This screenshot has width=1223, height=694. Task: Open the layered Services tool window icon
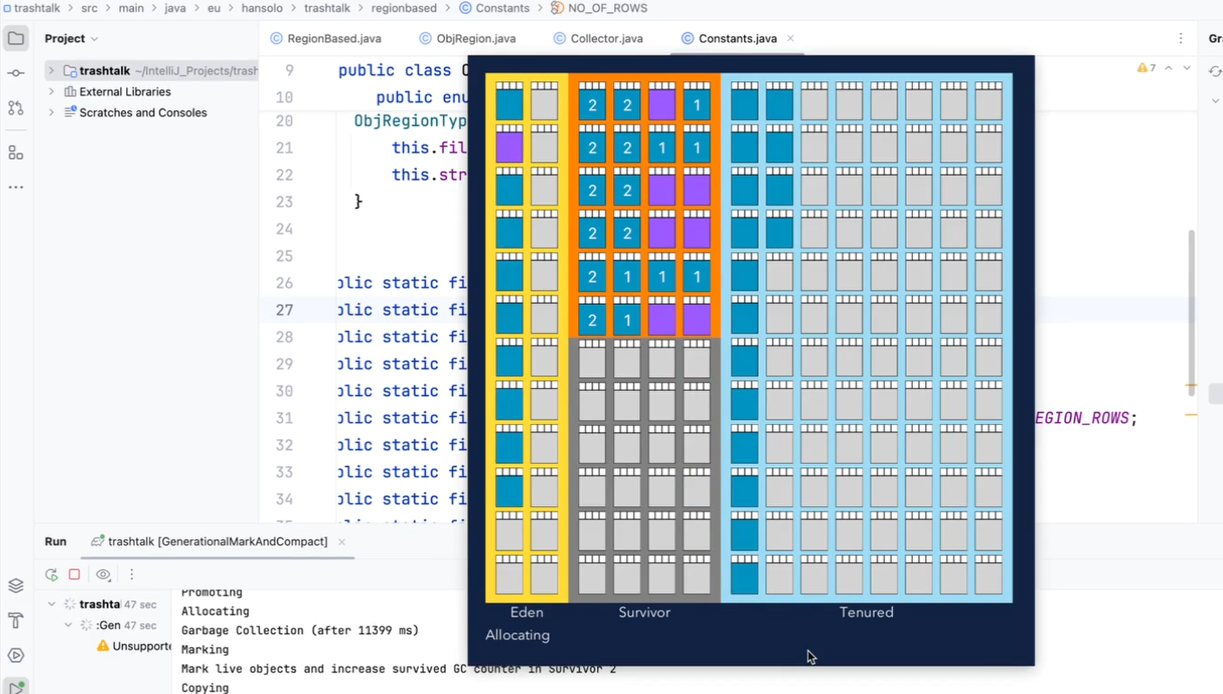point(16,586)
